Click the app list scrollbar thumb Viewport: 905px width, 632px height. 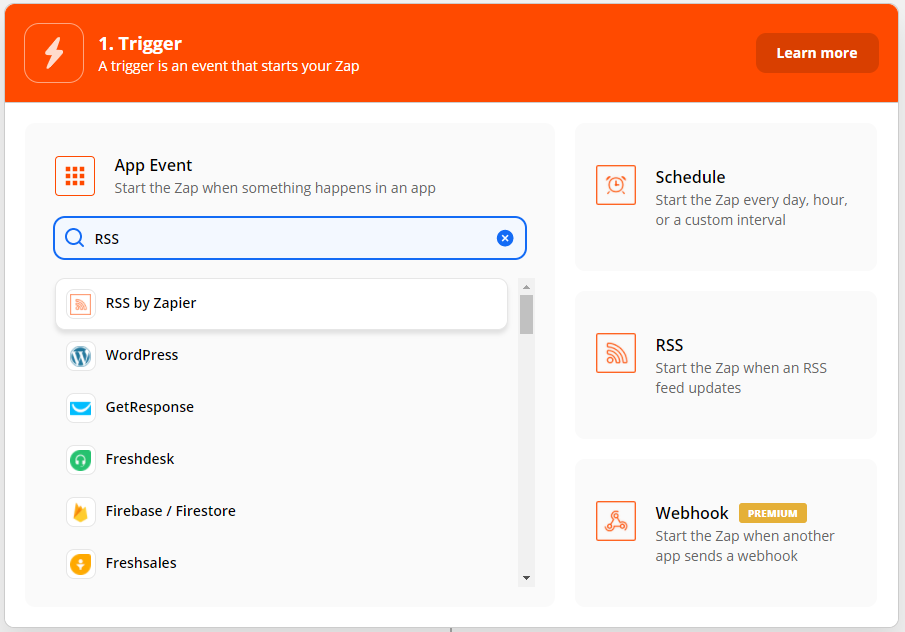click(x=526, y=315)
